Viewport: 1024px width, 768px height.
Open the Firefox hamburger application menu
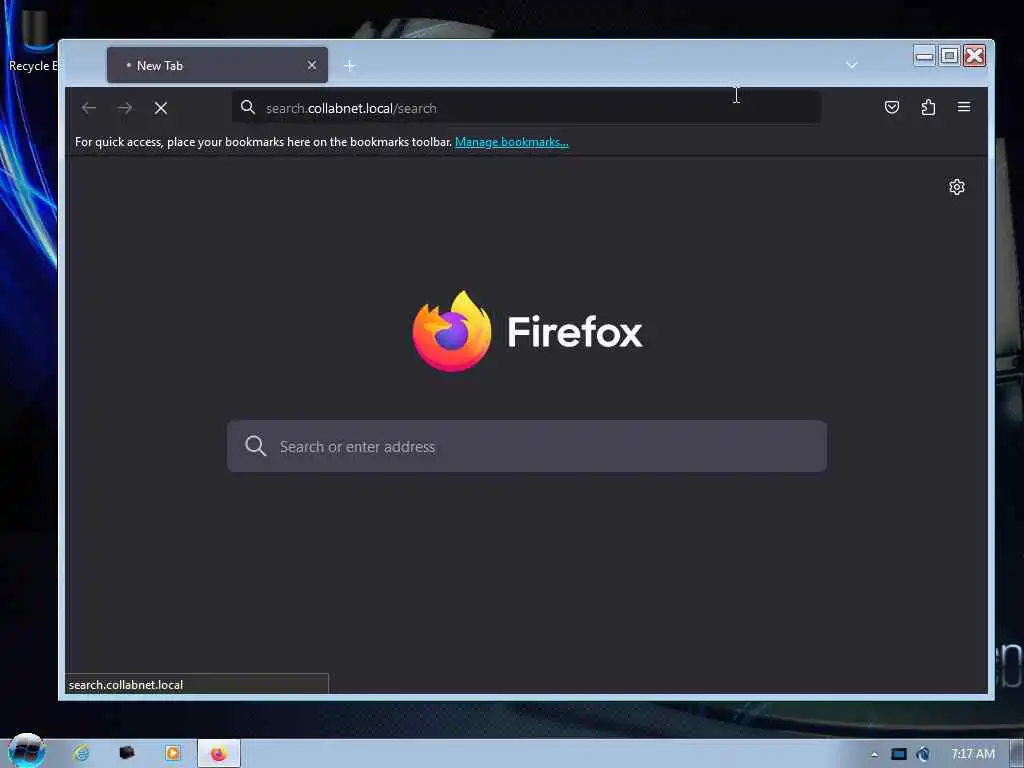coord(963,106)
